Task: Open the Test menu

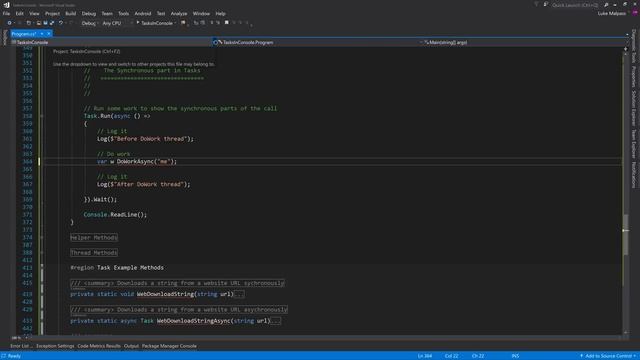Action: tap(161, 13)
